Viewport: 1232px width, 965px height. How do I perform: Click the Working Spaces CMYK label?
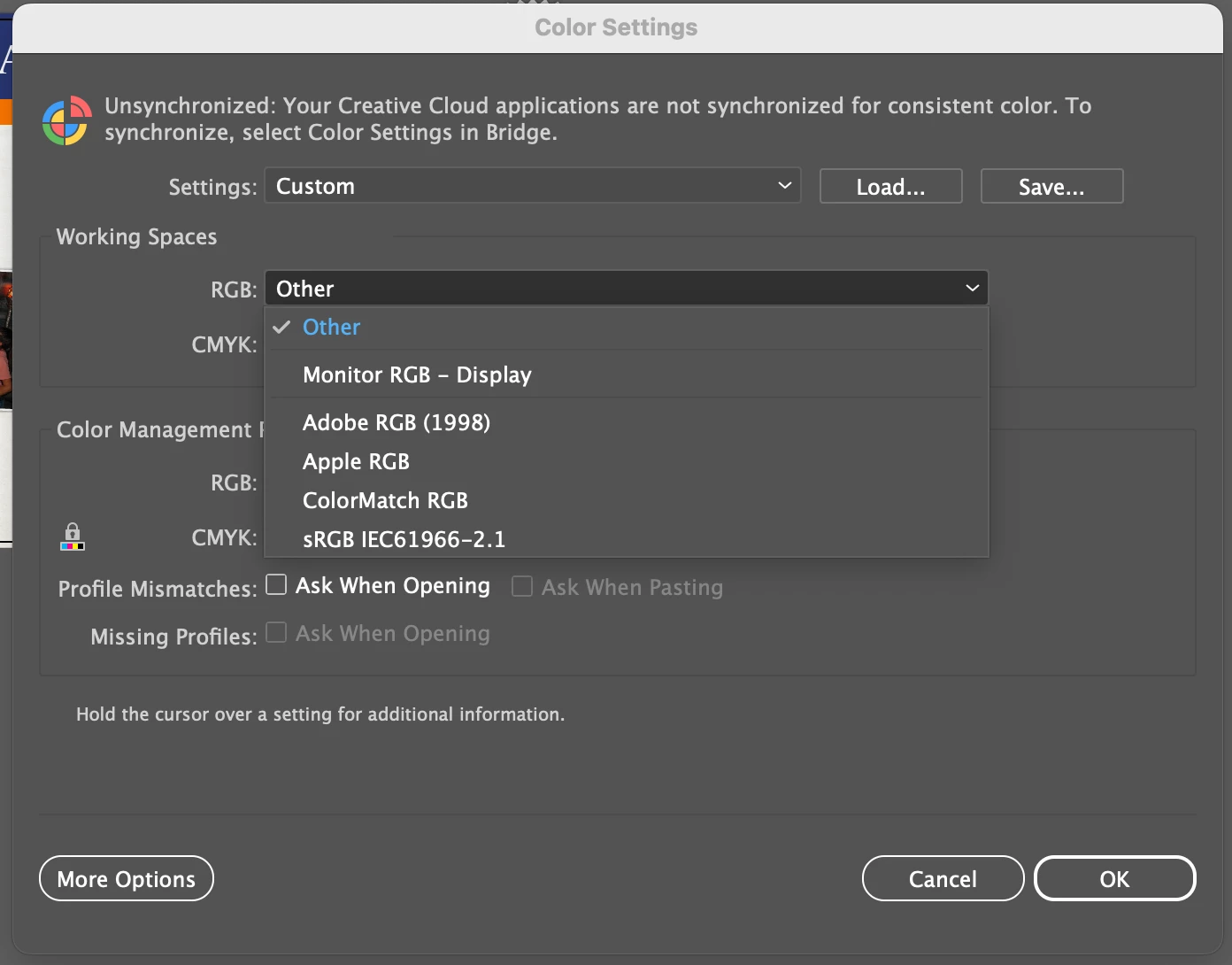[224, 344]
